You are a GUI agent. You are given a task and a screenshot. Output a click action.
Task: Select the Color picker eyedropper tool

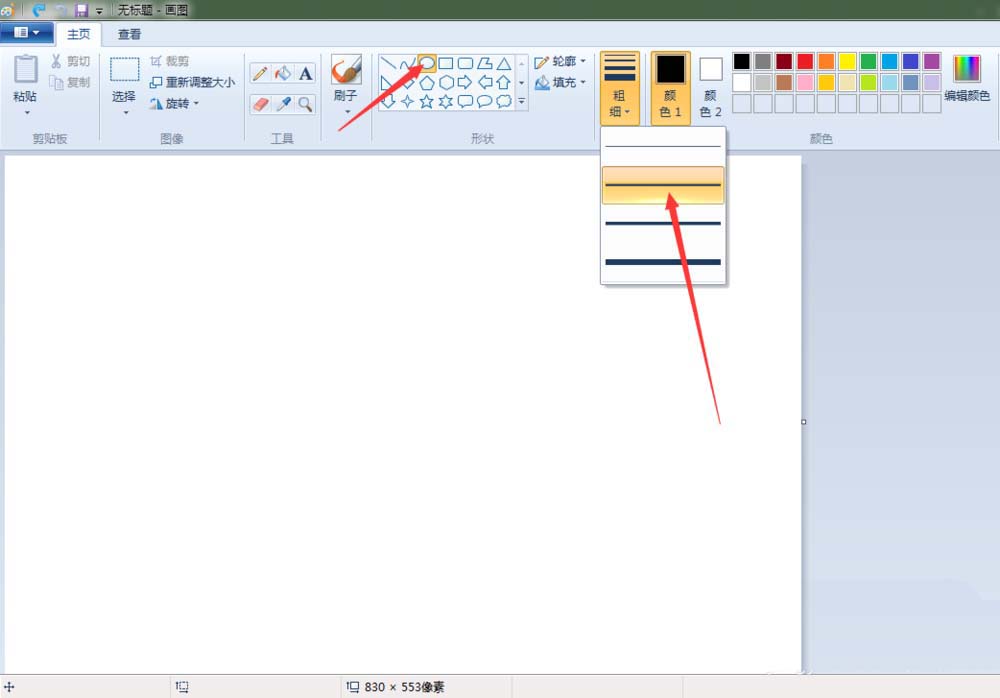pyautogui.click(x=283, y=103)
